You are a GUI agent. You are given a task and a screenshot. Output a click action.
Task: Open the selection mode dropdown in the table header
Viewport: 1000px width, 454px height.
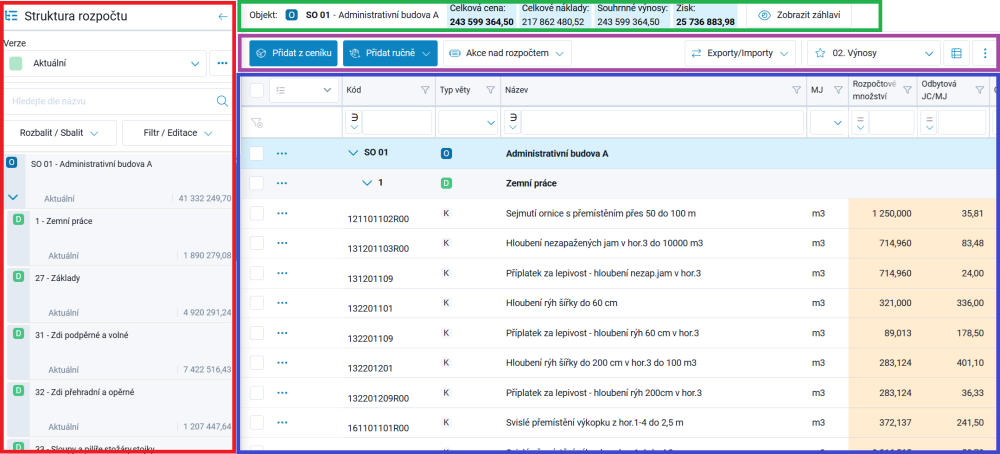[304, 91]
